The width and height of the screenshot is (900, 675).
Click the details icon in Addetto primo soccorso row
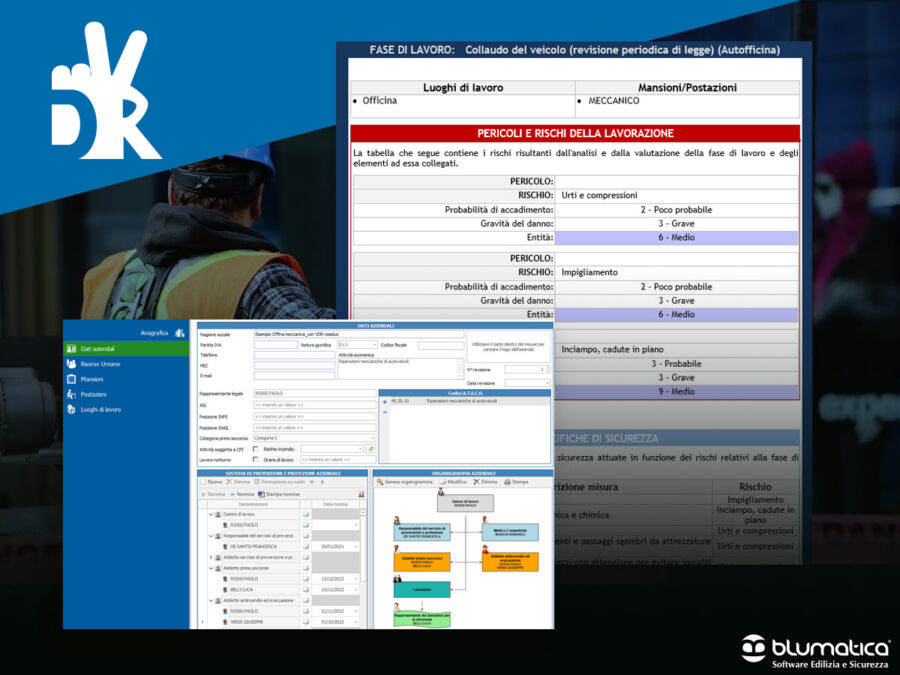click(305, 568)
